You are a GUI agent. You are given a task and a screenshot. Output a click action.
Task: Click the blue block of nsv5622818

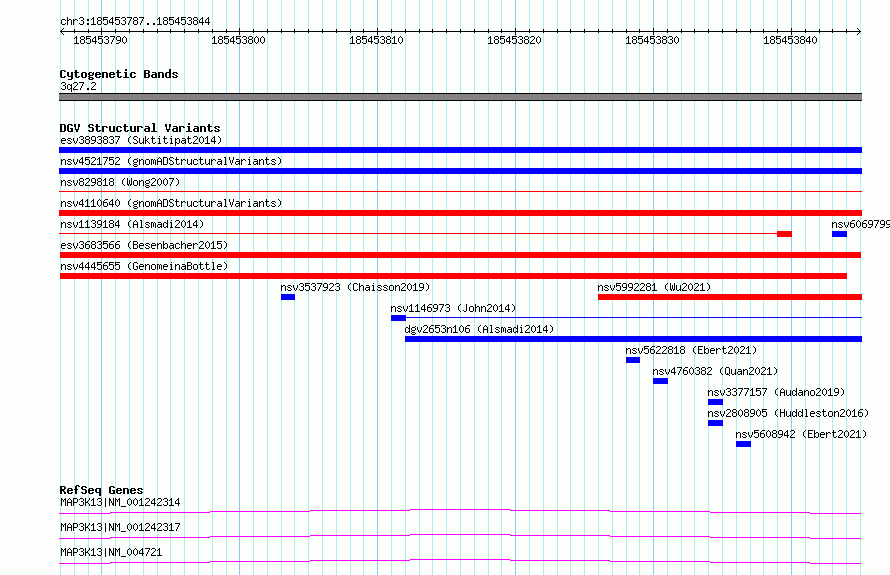click(x=633, y=360)
